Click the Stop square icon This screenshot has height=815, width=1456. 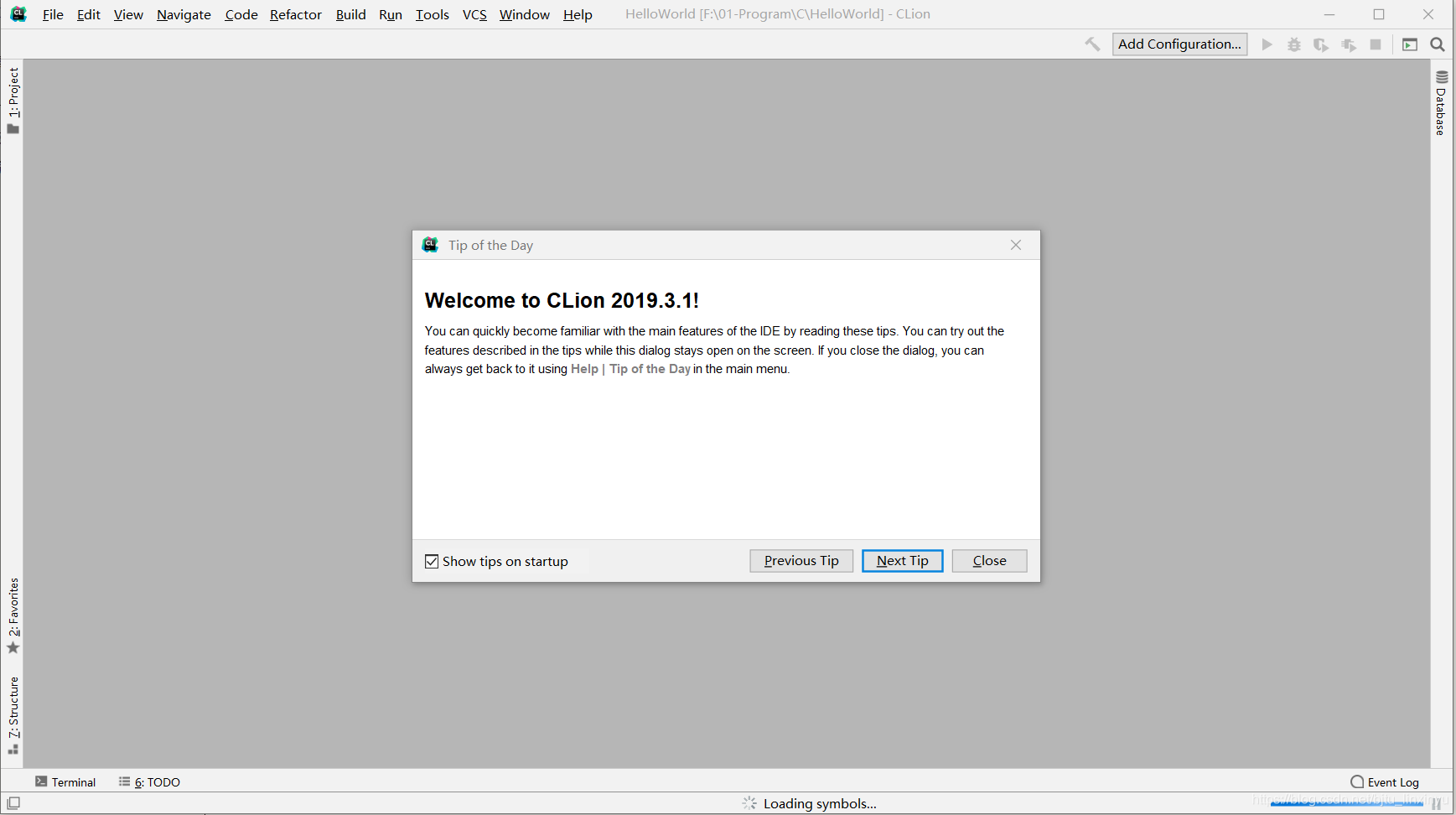click(x=1376, y=44)
